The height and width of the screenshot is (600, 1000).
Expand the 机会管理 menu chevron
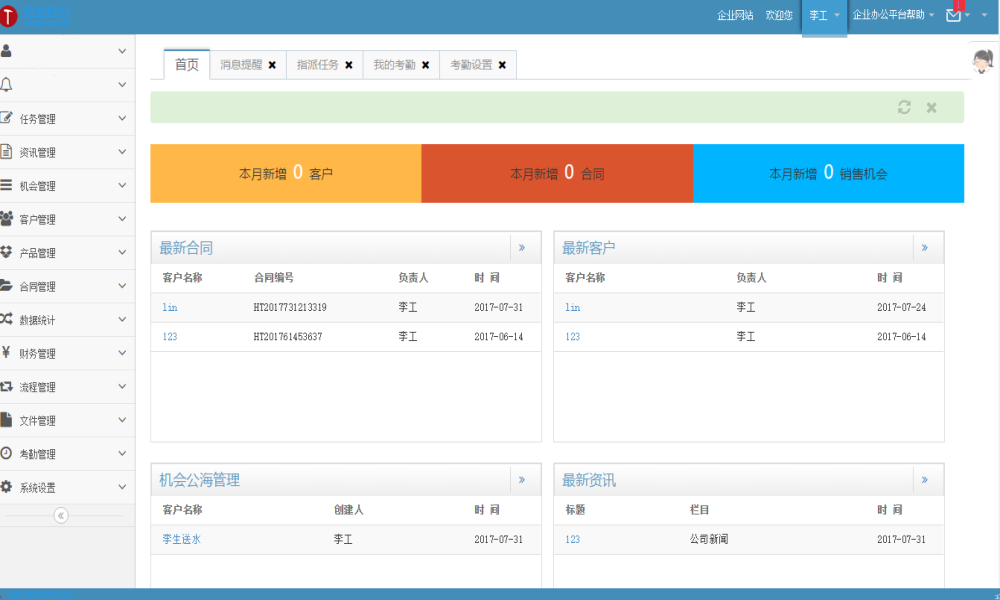pyautogui.click(x=122, y=185)
